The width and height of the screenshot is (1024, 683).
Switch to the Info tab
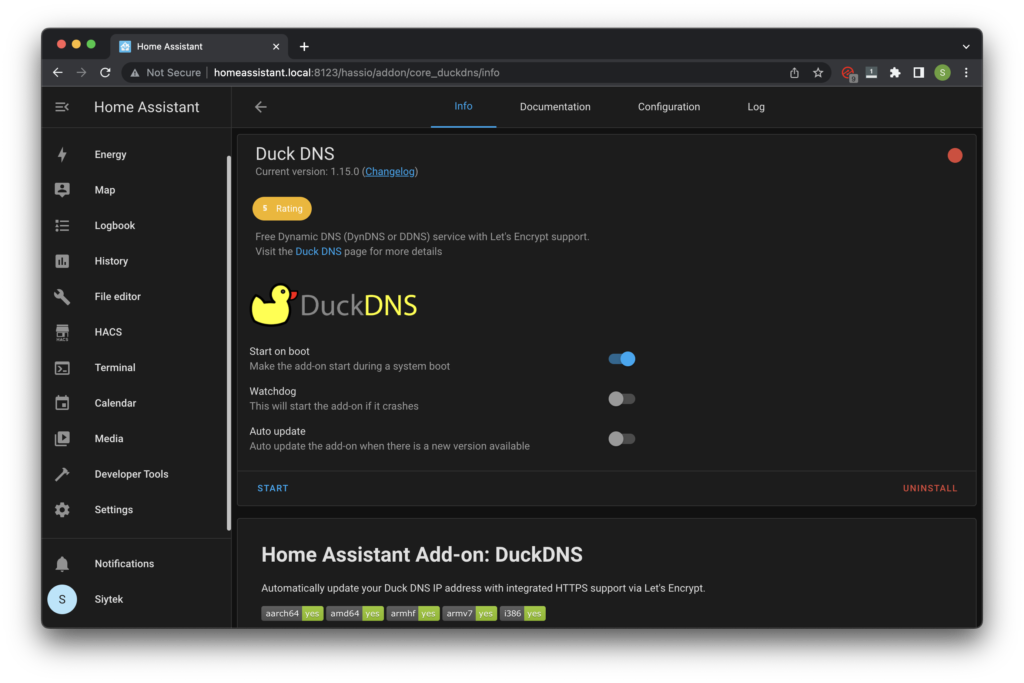click(x=463, y=106)
